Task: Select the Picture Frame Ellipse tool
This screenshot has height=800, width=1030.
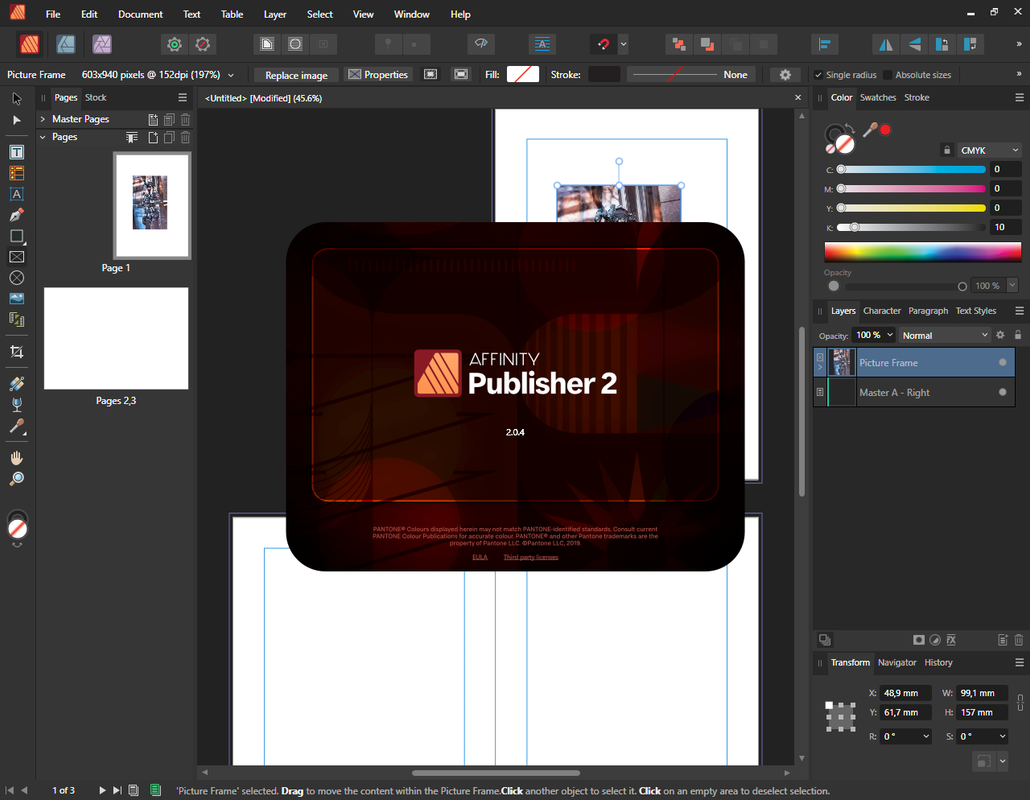Action: (x=16, y=278)
